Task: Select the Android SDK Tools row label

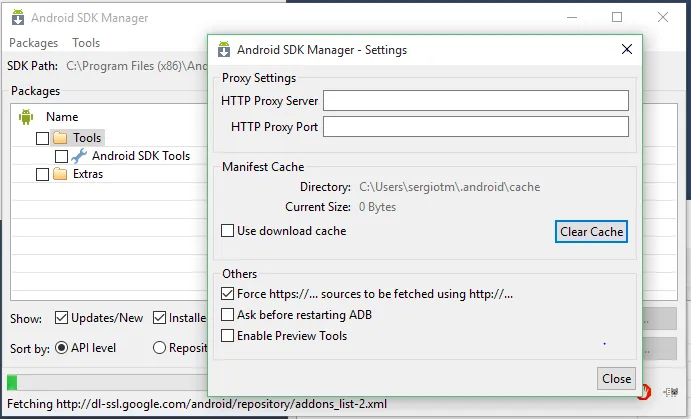Action: (141, 156)
